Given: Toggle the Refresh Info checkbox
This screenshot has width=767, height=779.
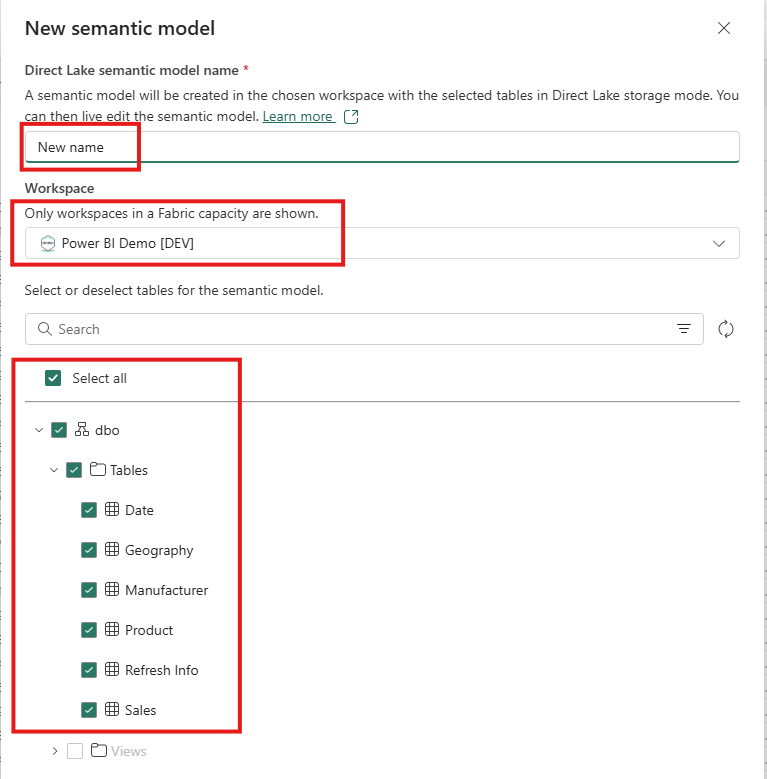Looking at the screenshot, I should [89, 670].
